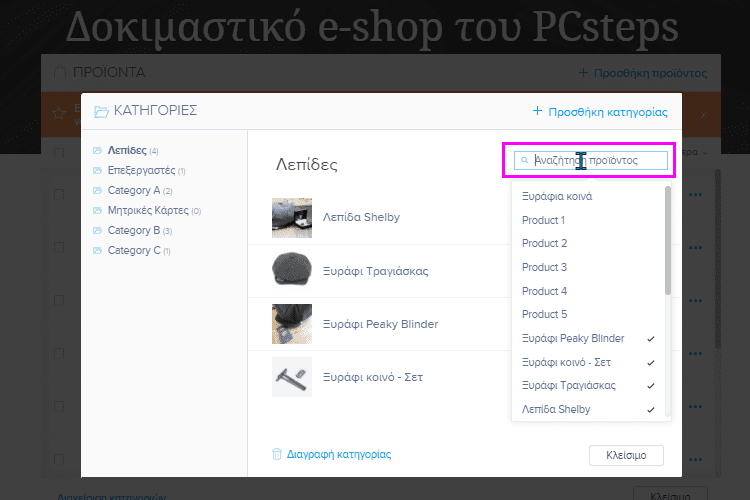Image resolution: width=750 pixels, height=500 pixels.
Task: Select Category C in the sidebar
Action: 134,251
